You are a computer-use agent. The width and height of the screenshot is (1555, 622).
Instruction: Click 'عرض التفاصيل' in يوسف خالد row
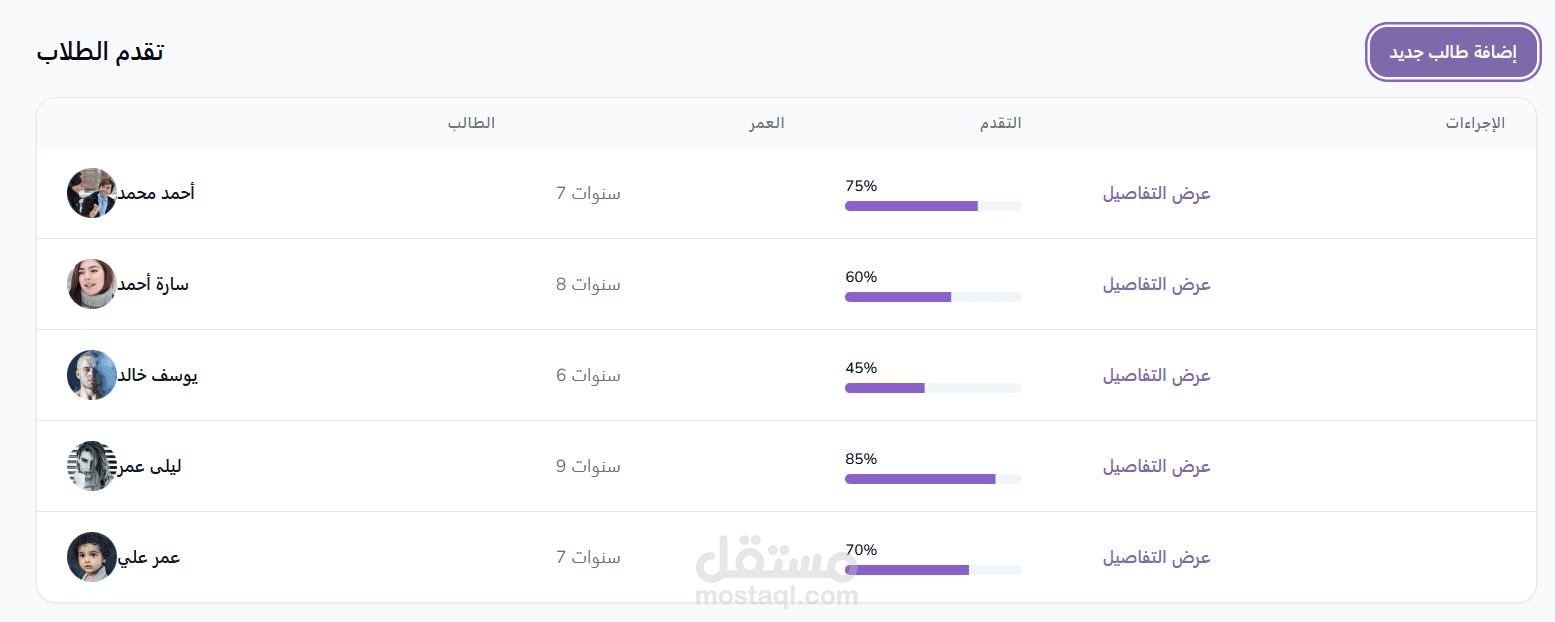tap(1157, 375)
